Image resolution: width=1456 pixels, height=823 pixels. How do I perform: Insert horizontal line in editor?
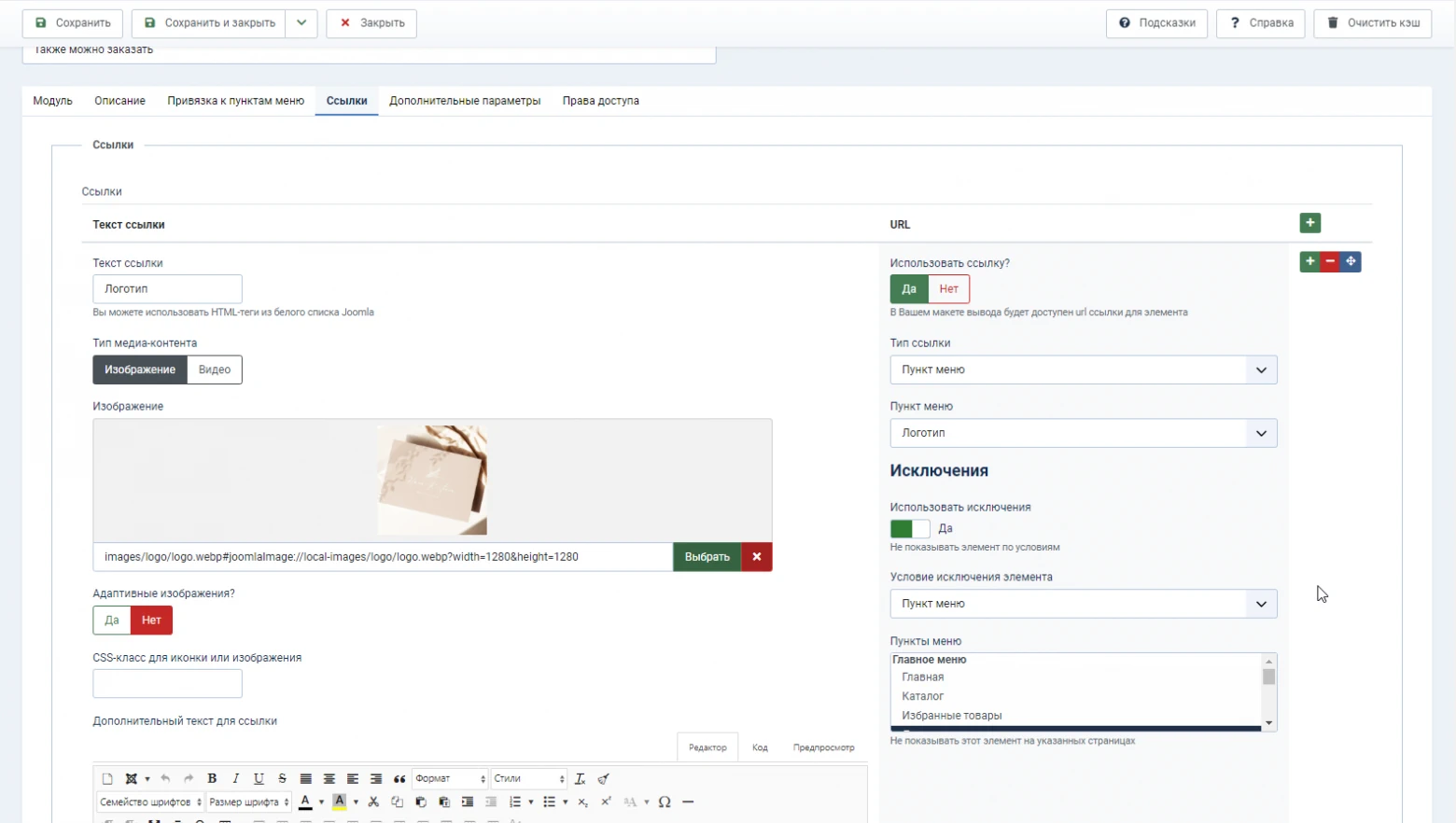point(688,802)
